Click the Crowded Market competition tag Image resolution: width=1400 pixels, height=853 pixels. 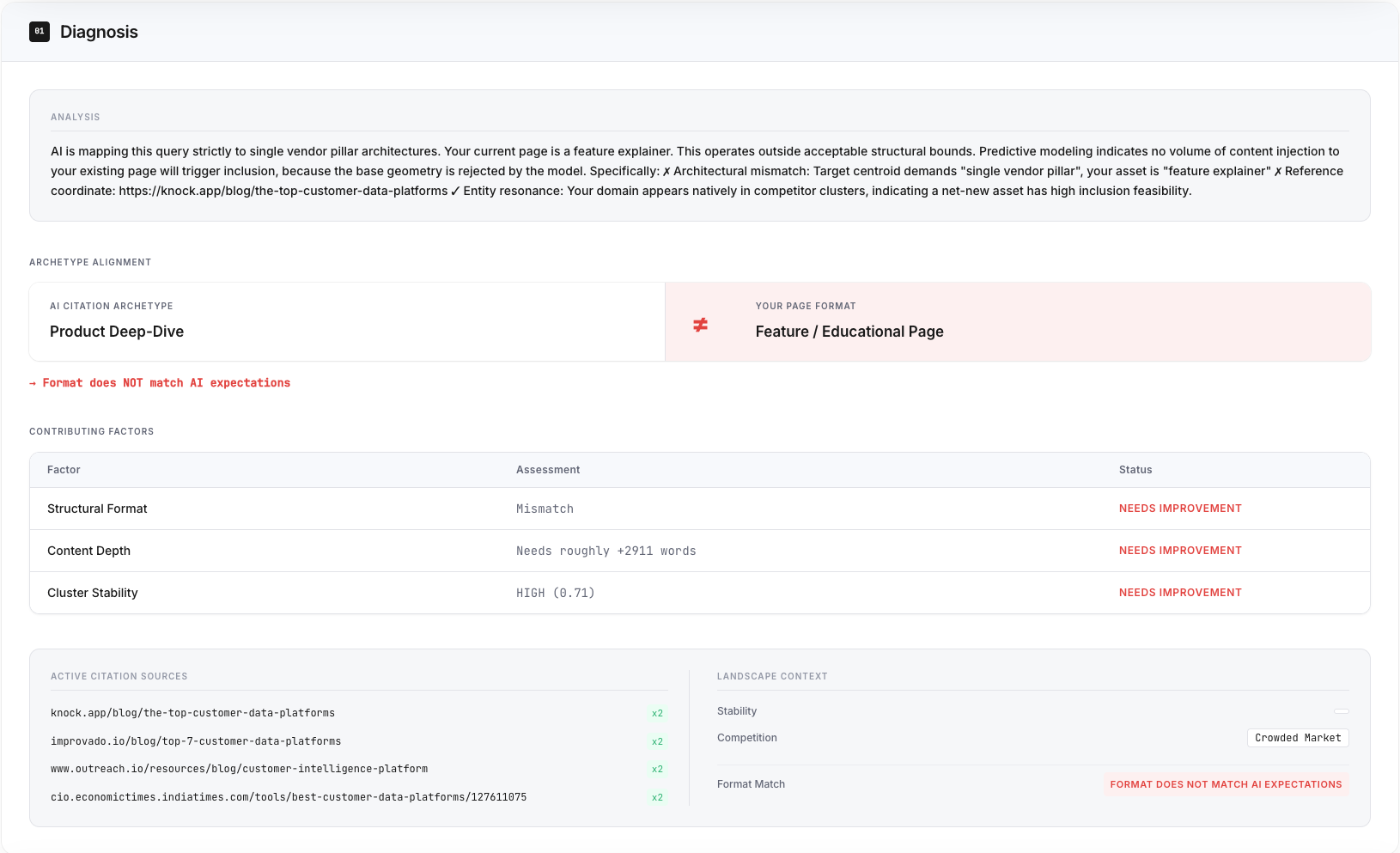[x=1297, y=738]
